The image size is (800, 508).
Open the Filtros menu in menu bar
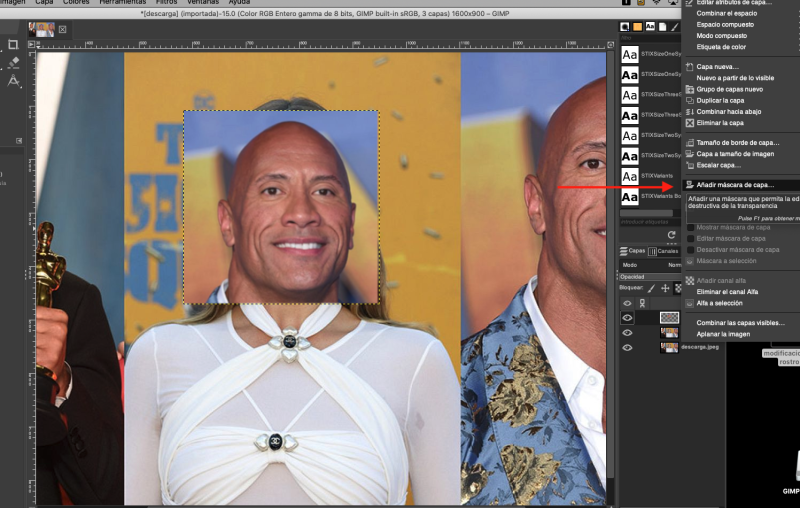pyautogui.click(x=166, y=3)
